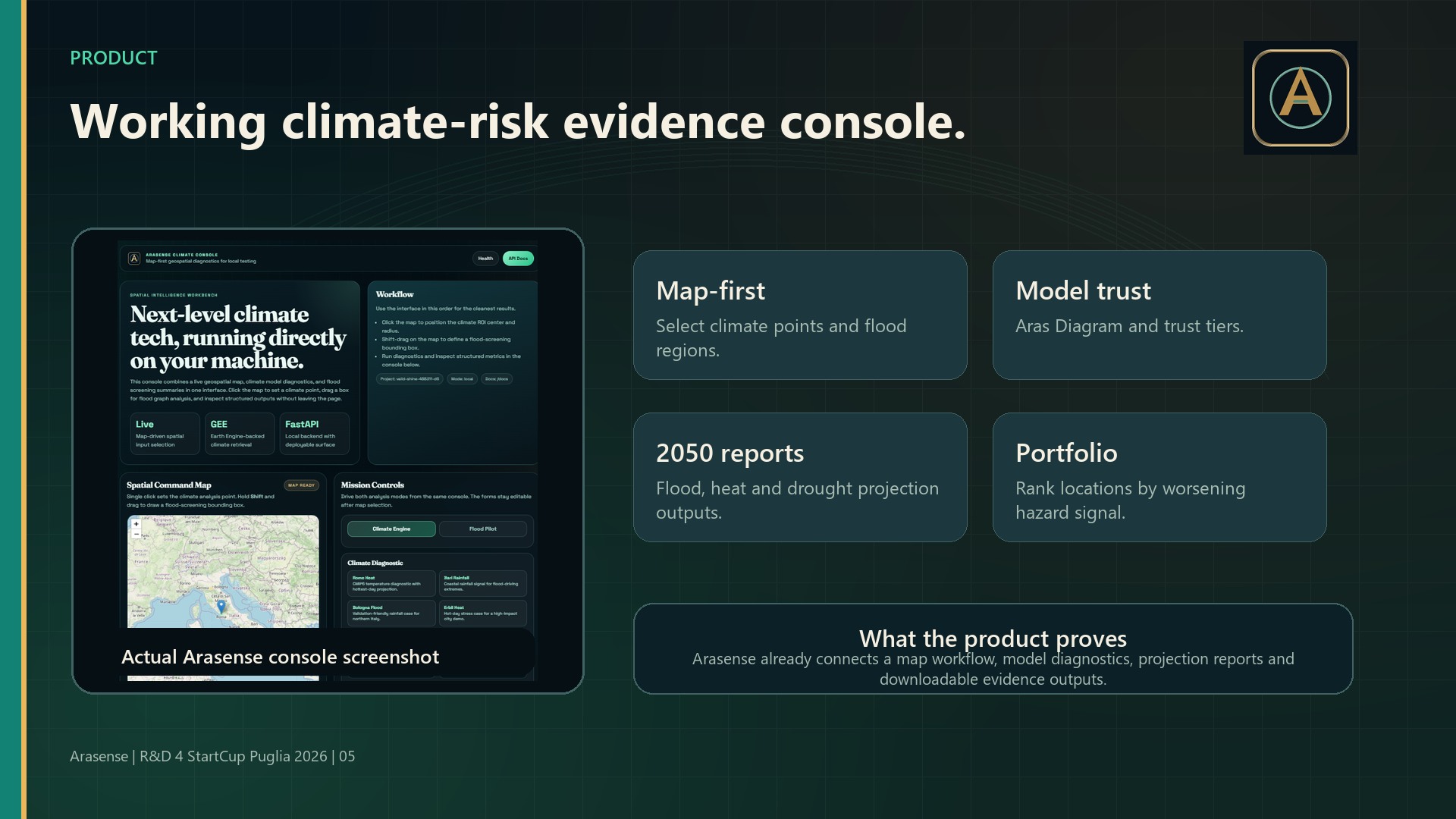The width and height of the screenshot is (1456, 819).
Task: Select the Model trust feature card
Action: pos(1159,315)
